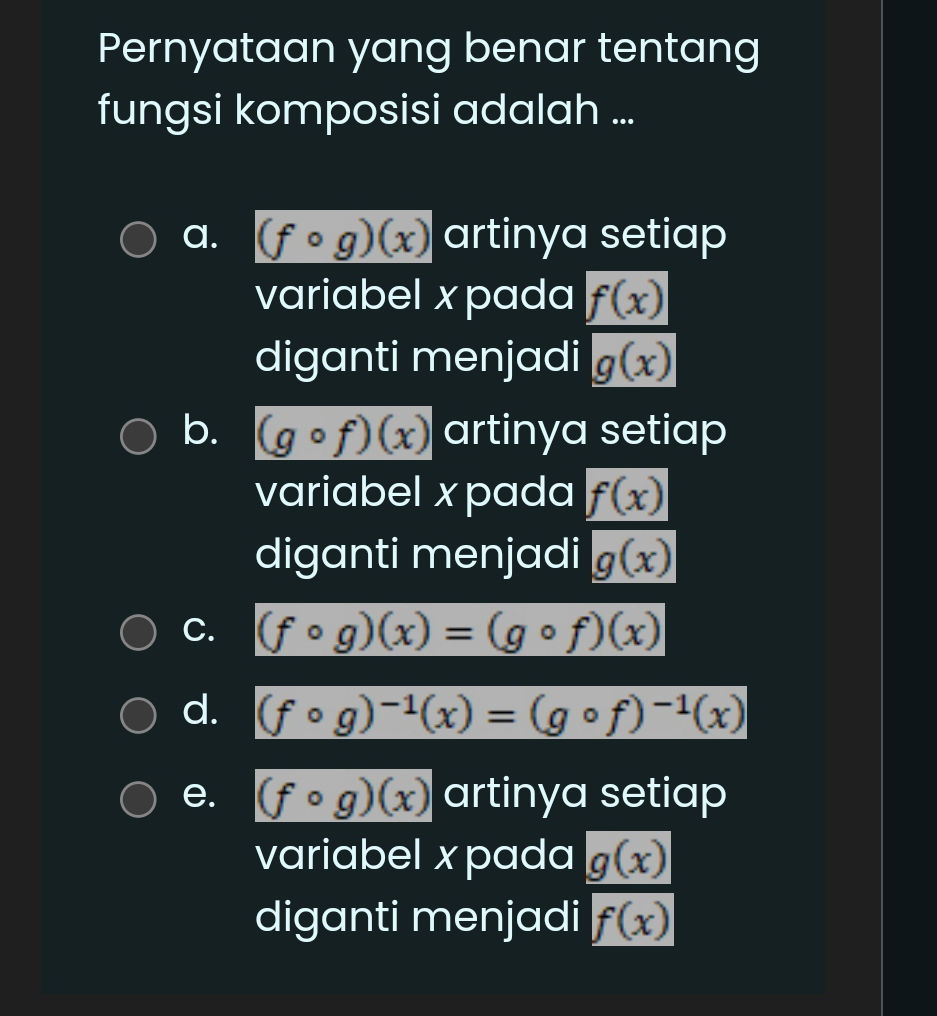Screen dimensions: 937x1016
Task: Click the label letter 'c.'
Action: (x=198, y=628)
